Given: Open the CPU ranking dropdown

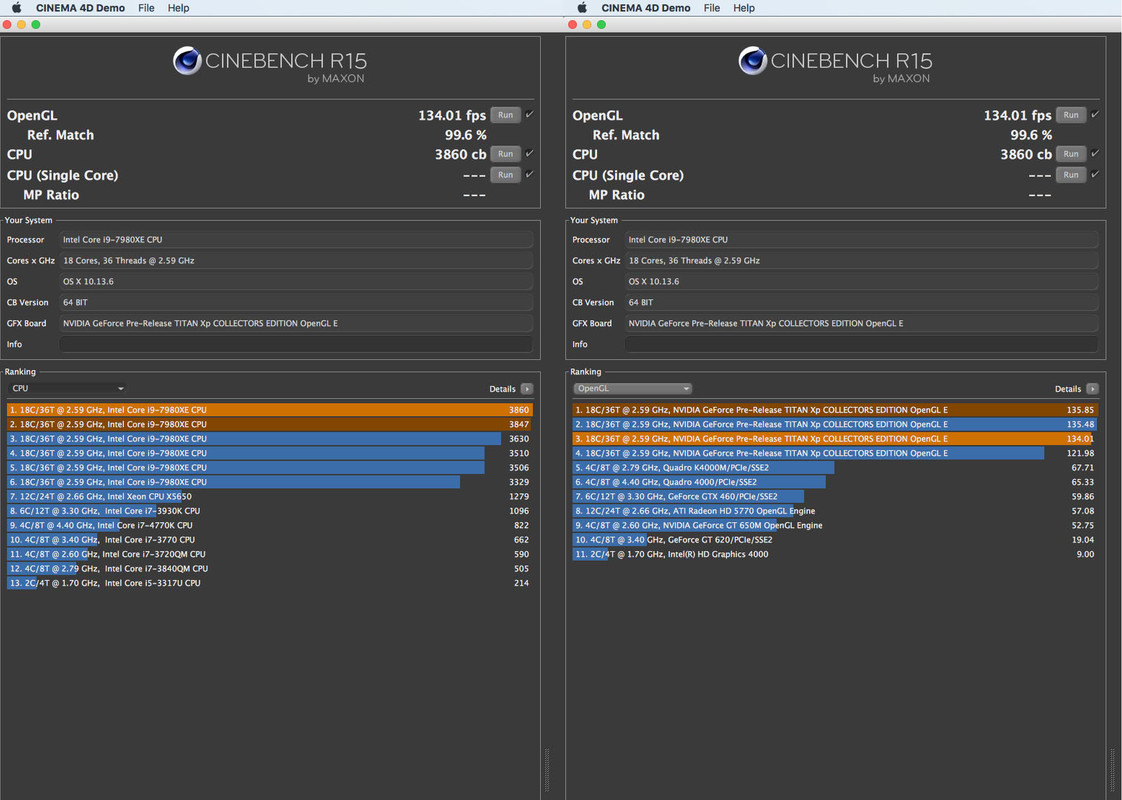Looking at the screenshot, I should (67, 389).
